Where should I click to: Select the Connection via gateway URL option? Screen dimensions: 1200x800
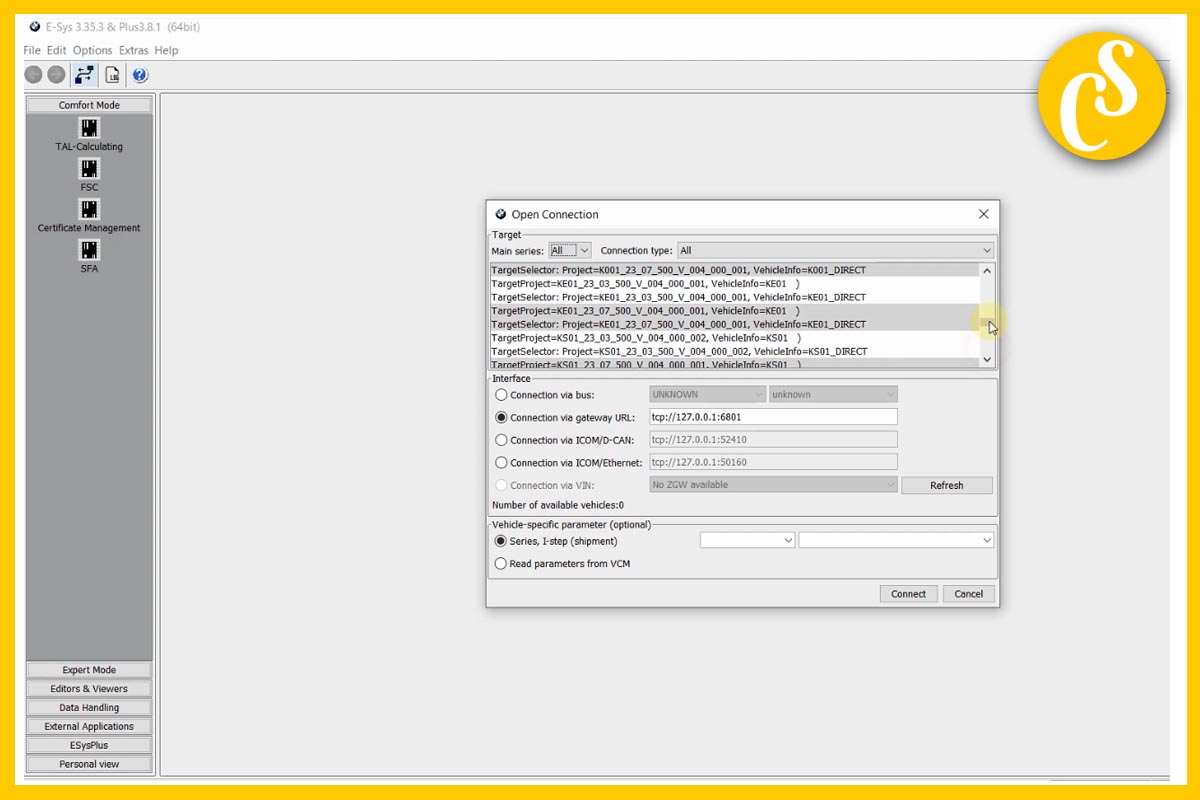click(x=501, y=417)
